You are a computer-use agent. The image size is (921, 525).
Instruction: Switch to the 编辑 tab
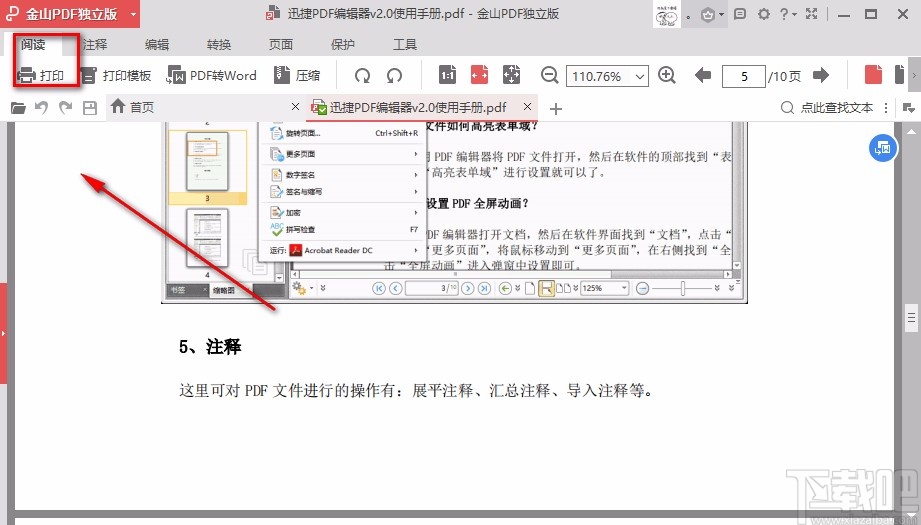157,45
